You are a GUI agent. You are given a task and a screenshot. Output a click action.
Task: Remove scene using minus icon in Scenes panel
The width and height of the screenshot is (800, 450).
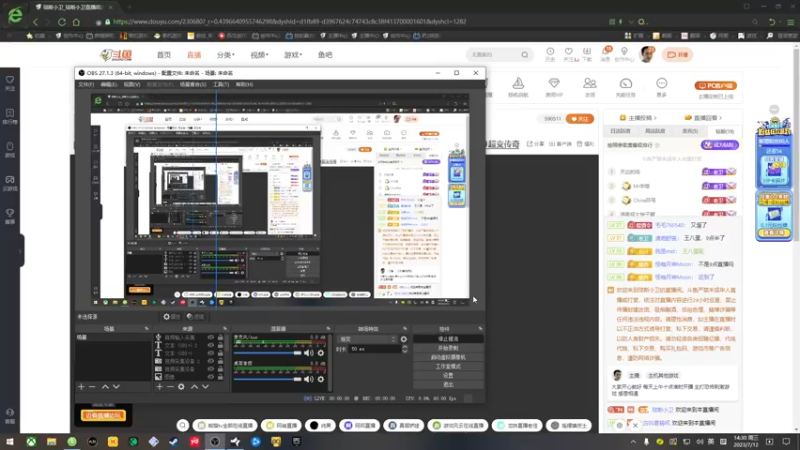[x=92, y=387]
